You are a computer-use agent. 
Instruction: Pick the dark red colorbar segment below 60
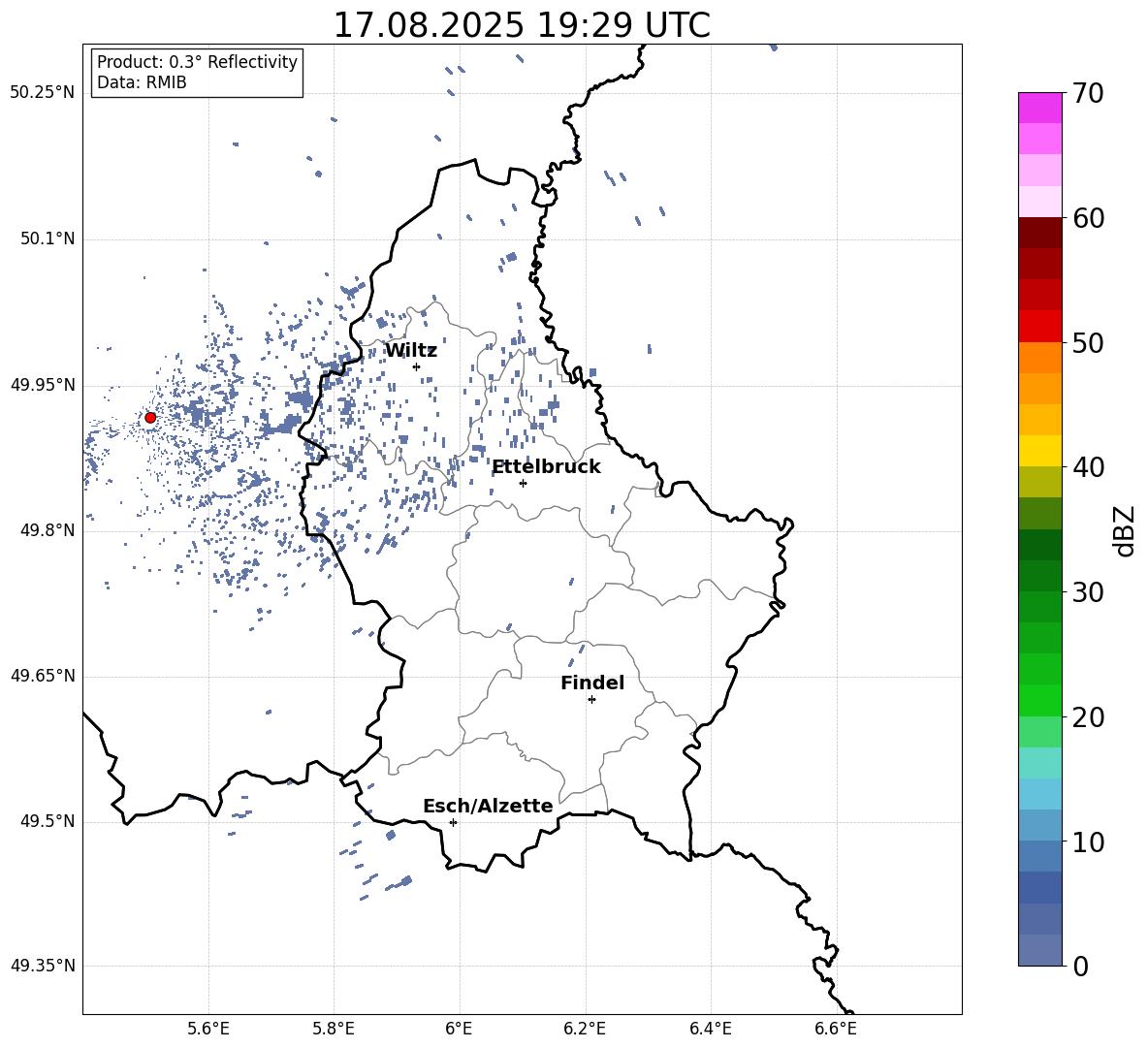tap(1039, 234)
